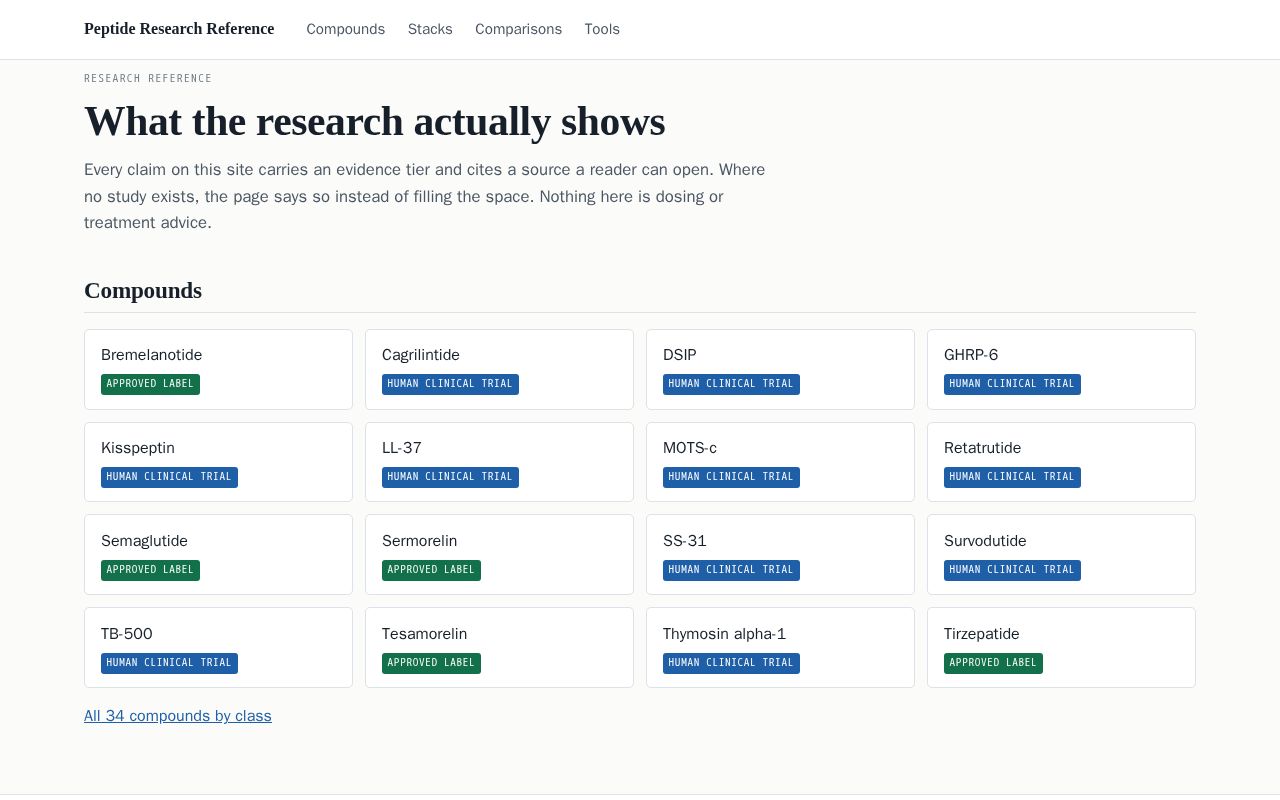Screen dimensions: 1280x800
Task: View the DSIP compound card
Action: click(780, 369)
